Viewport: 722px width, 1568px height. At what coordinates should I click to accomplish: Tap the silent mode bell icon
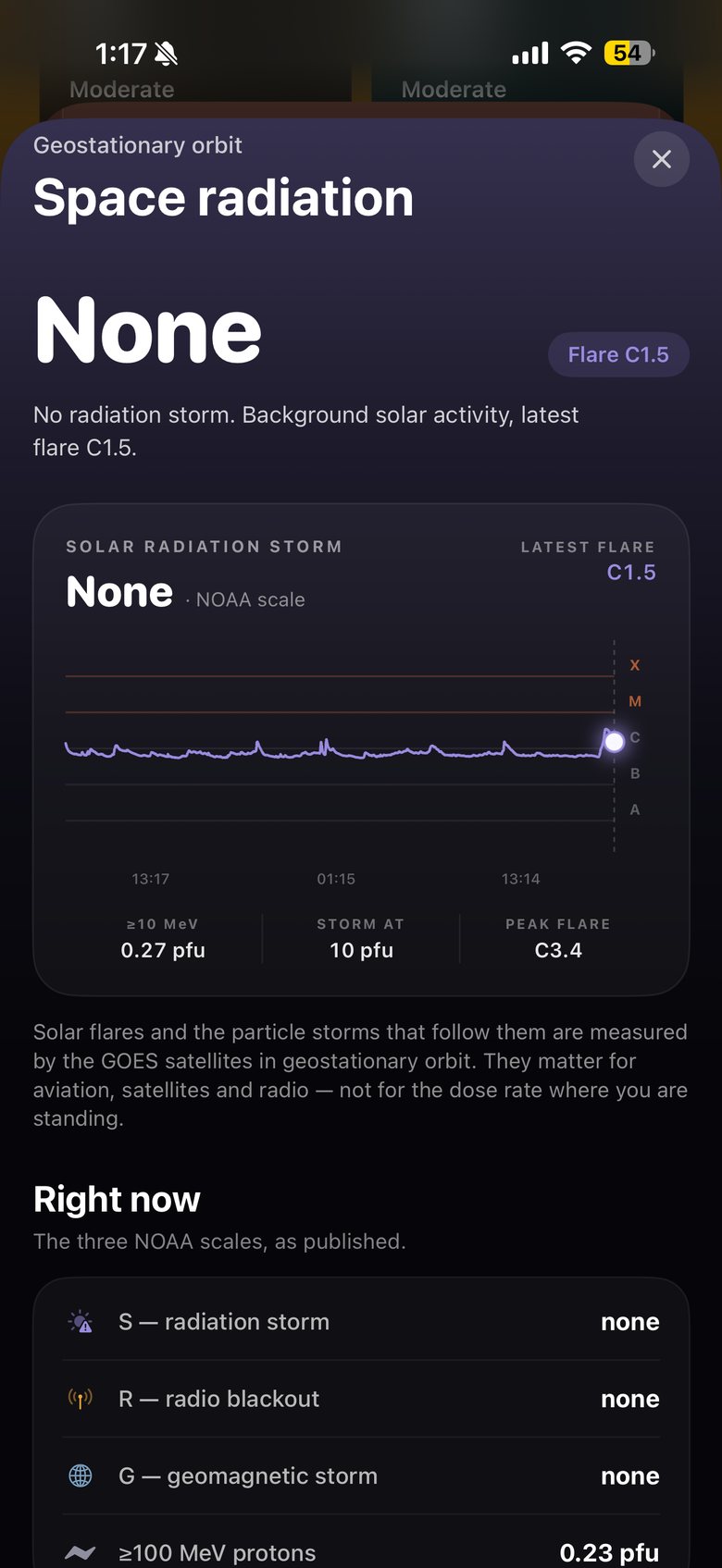click(x=167, y=55)
